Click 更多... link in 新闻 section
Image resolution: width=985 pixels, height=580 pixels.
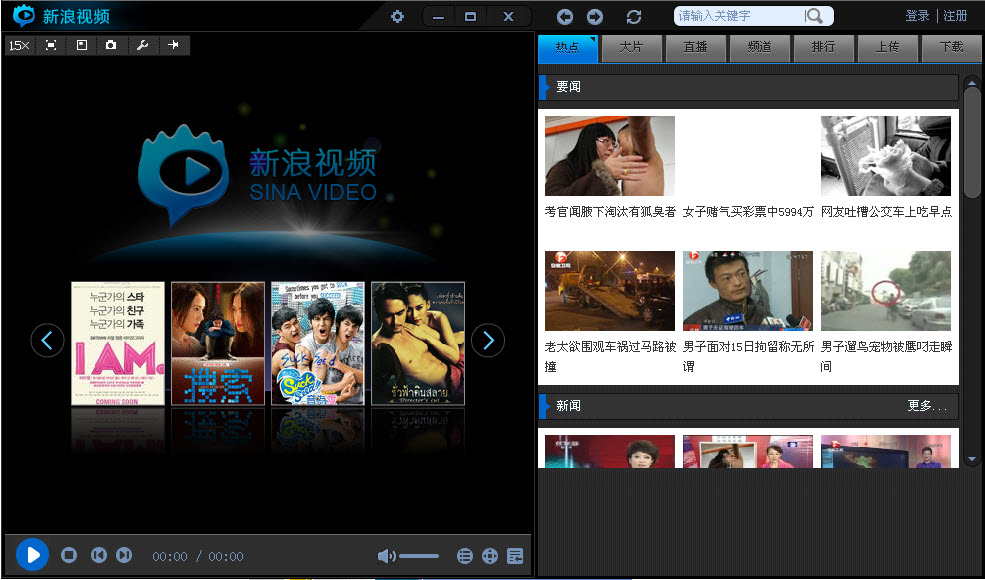[927, 407]
